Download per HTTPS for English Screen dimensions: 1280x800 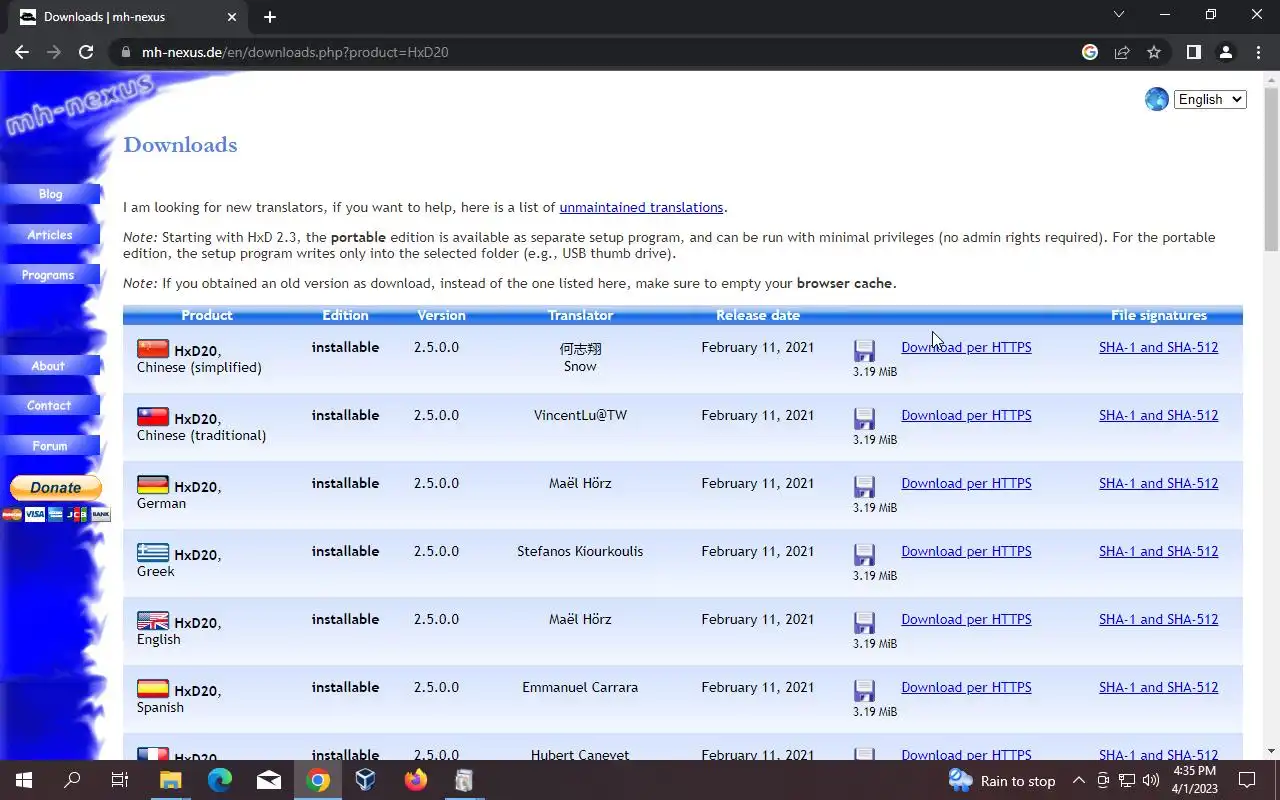coord(966,619)
